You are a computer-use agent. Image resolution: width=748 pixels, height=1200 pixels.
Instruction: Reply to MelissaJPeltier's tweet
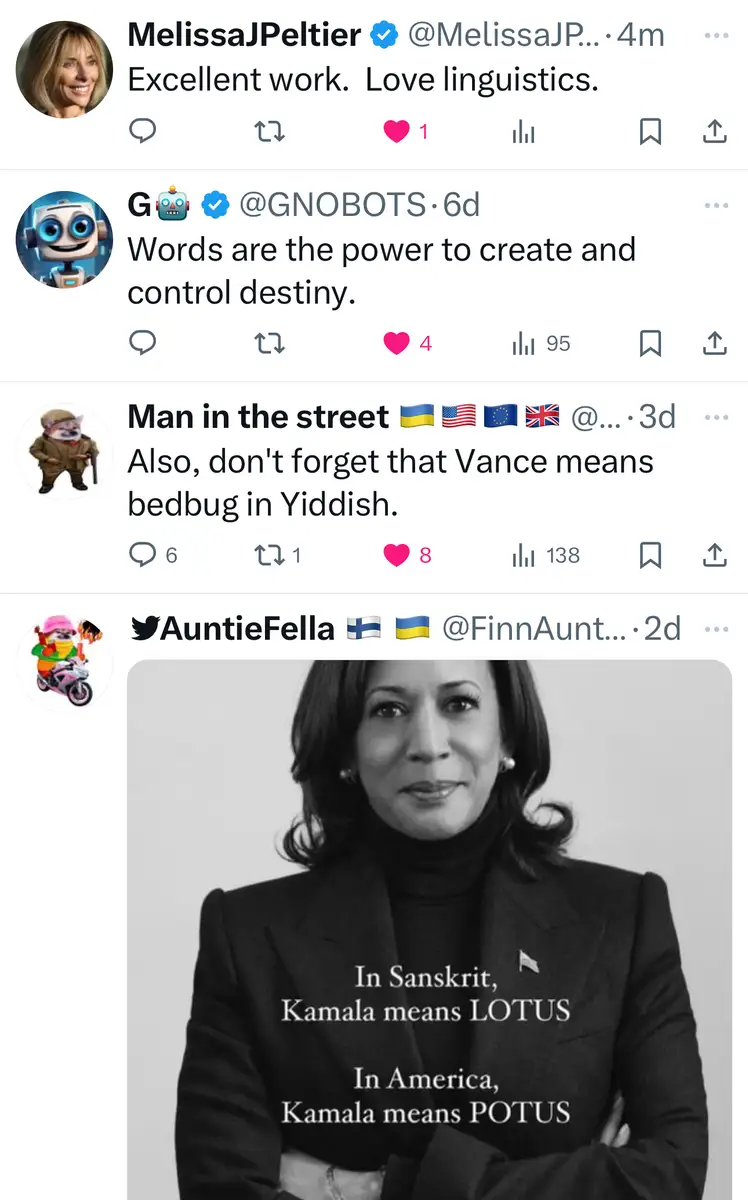144,131
